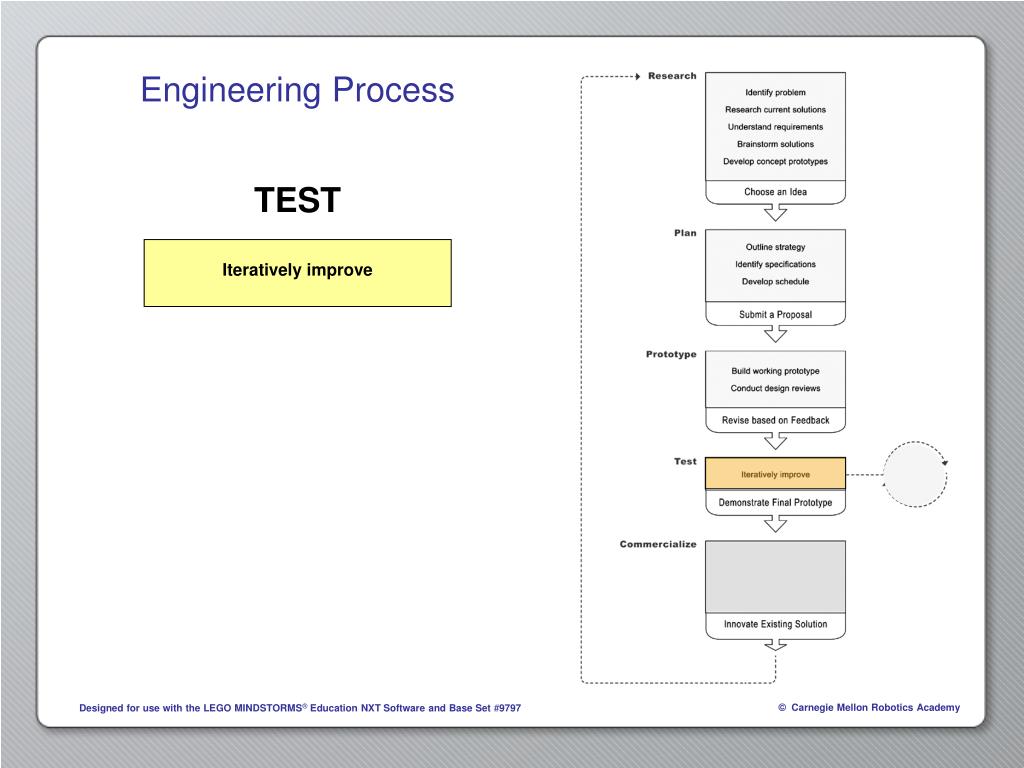Click the dashed iteration loop circle
Screen dimensions: 1024x768
915,474
